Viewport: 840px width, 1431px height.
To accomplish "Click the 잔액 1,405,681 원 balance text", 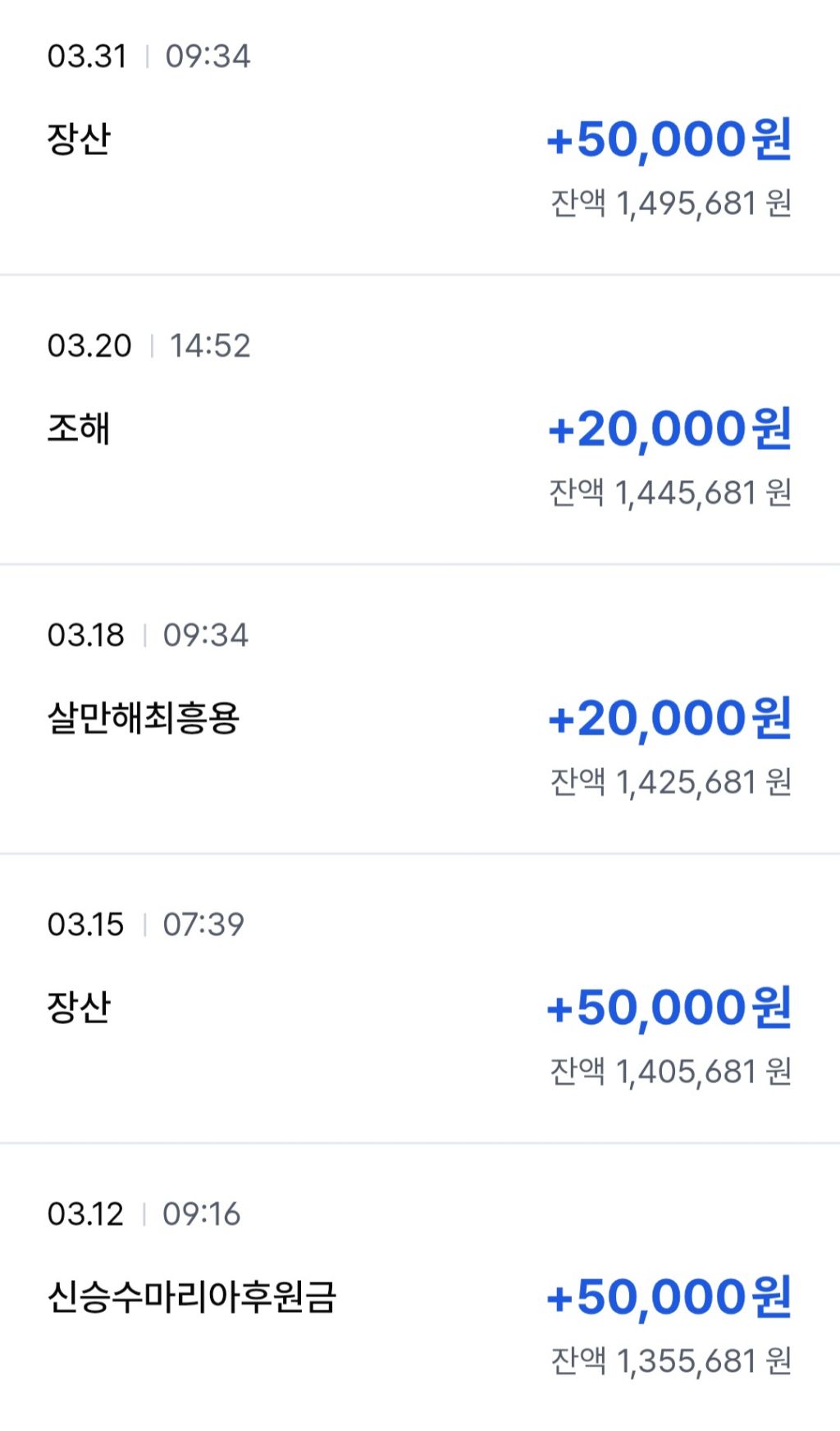I will click(x=671, y=1072).
